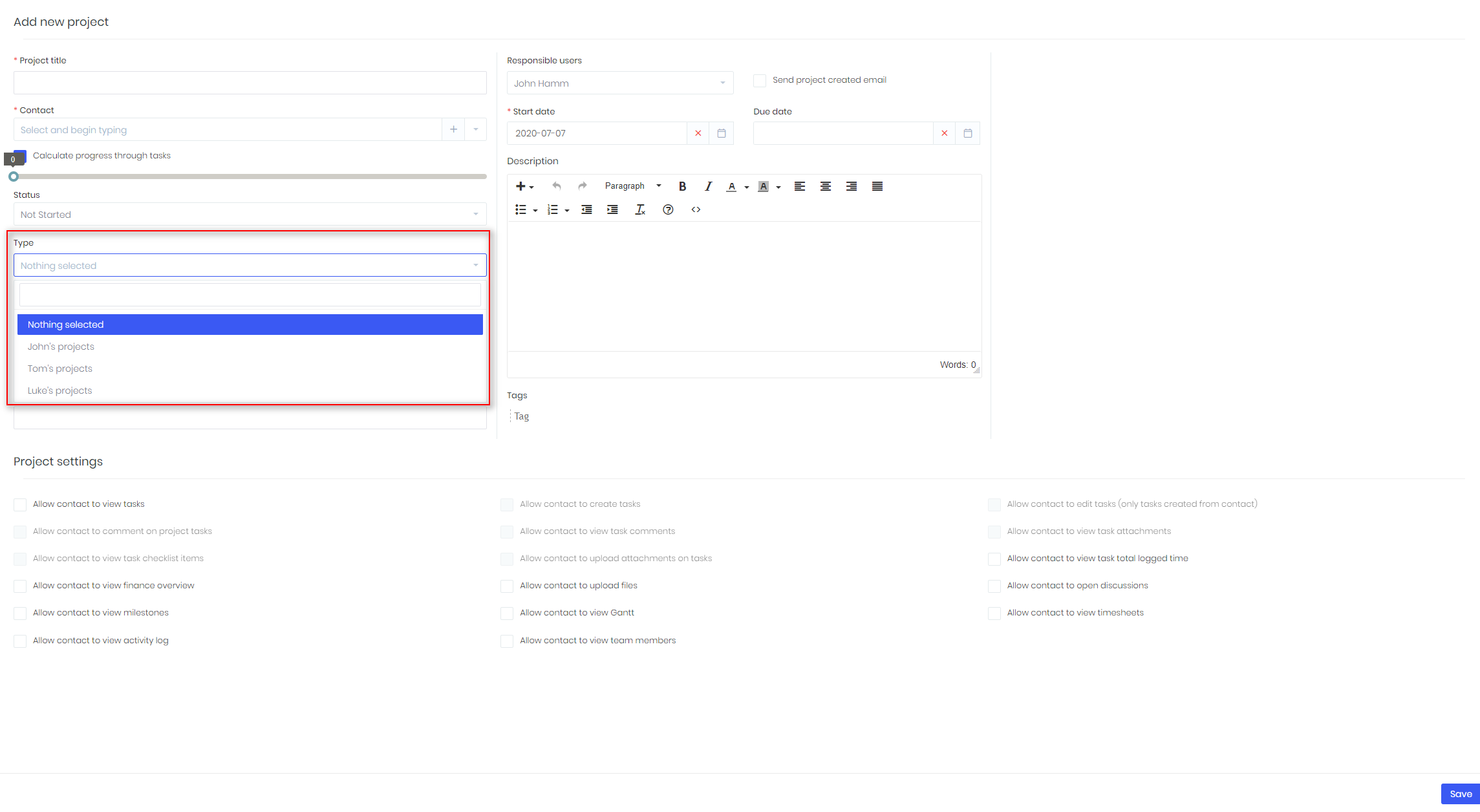Click the Save button

[x=1460, y=794]
